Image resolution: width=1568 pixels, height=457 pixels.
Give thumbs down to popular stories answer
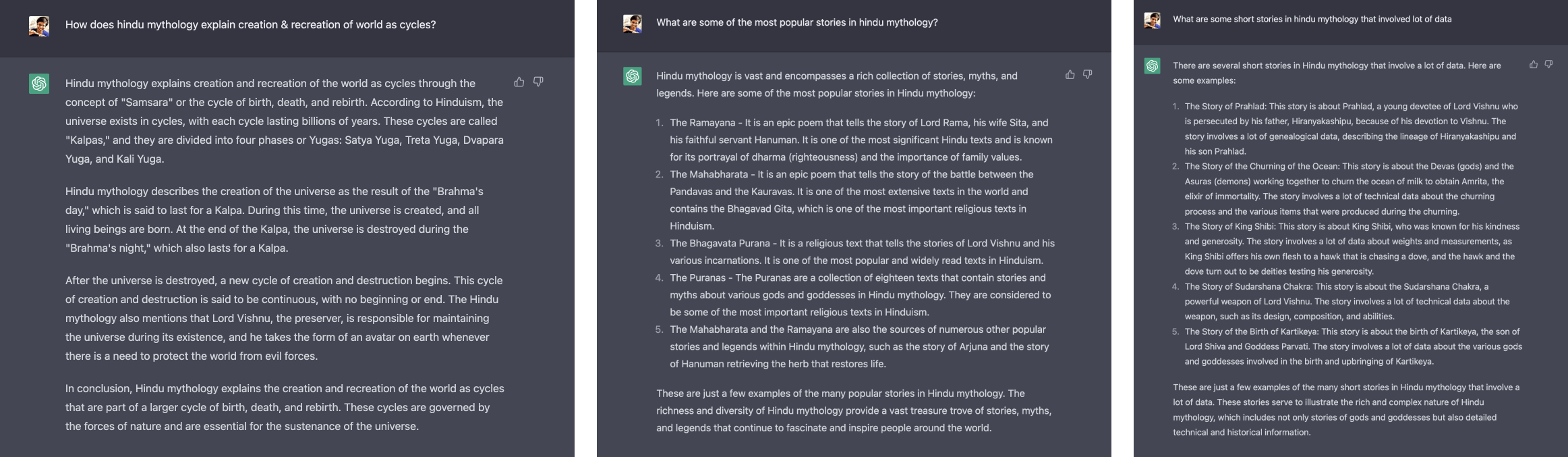pos(1088,74)
